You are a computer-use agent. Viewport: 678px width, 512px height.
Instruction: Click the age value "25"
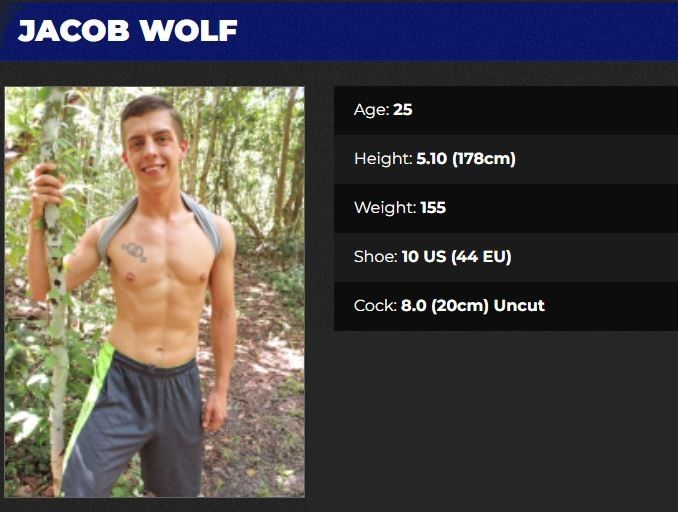403,110
